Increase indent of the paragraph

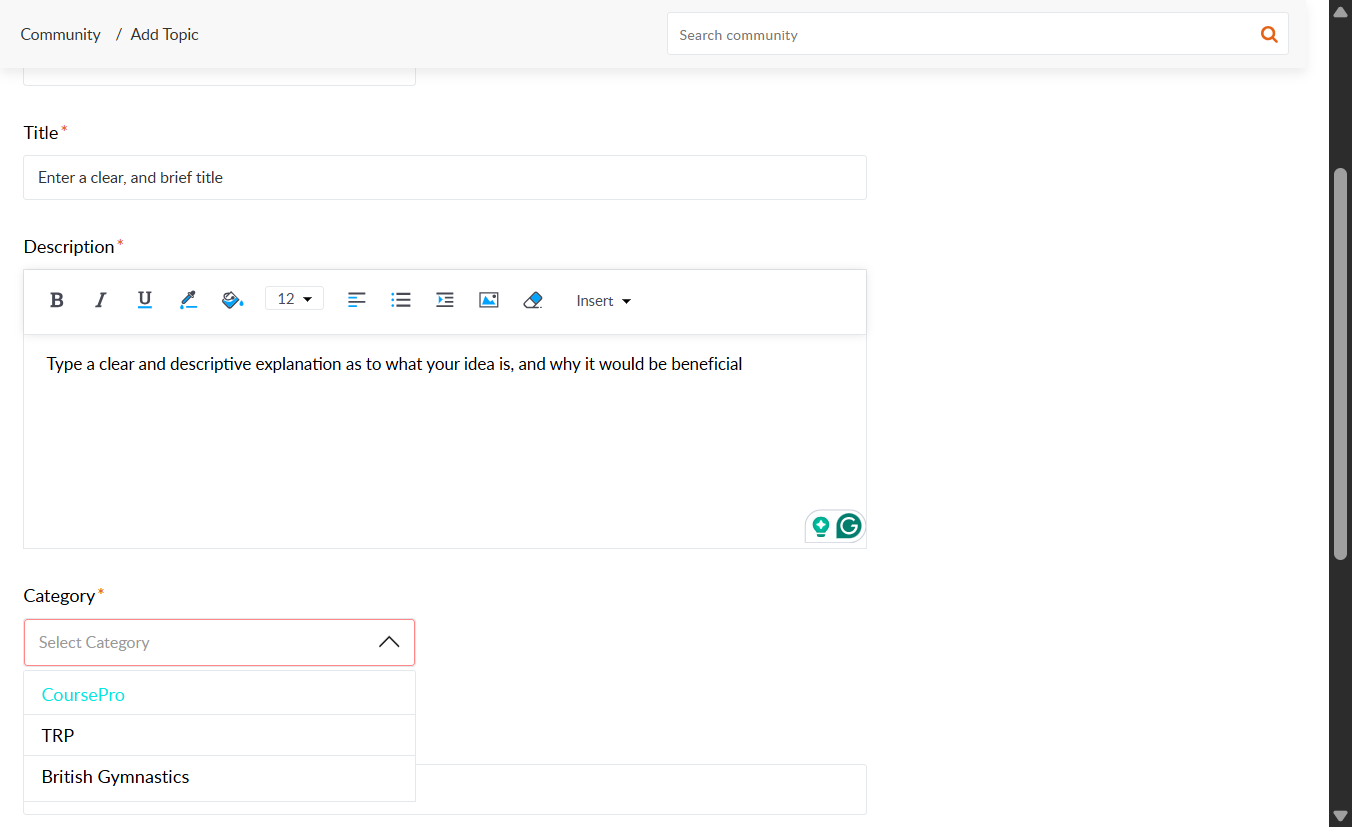tap(445, 300)
